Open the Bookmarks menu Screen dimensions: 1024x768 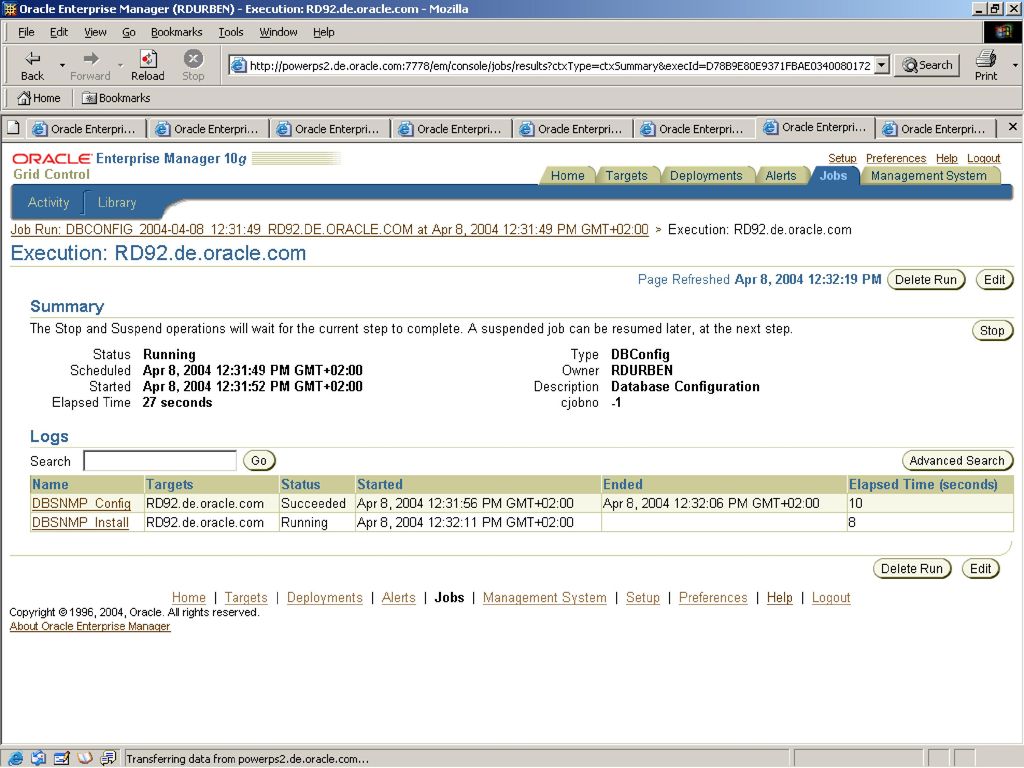coord(176,32)
